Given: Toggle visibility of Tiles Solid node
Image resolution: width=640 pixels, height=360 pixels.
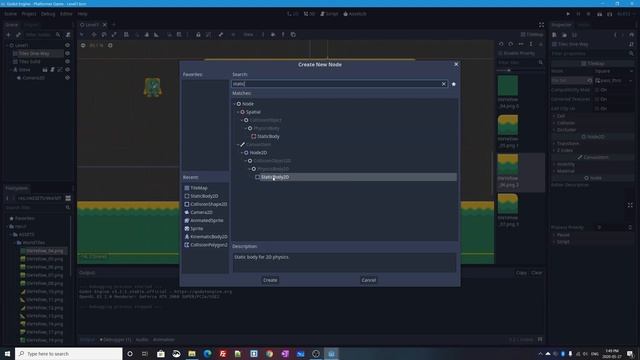Looking at the screenshot, I should (67, 62).
